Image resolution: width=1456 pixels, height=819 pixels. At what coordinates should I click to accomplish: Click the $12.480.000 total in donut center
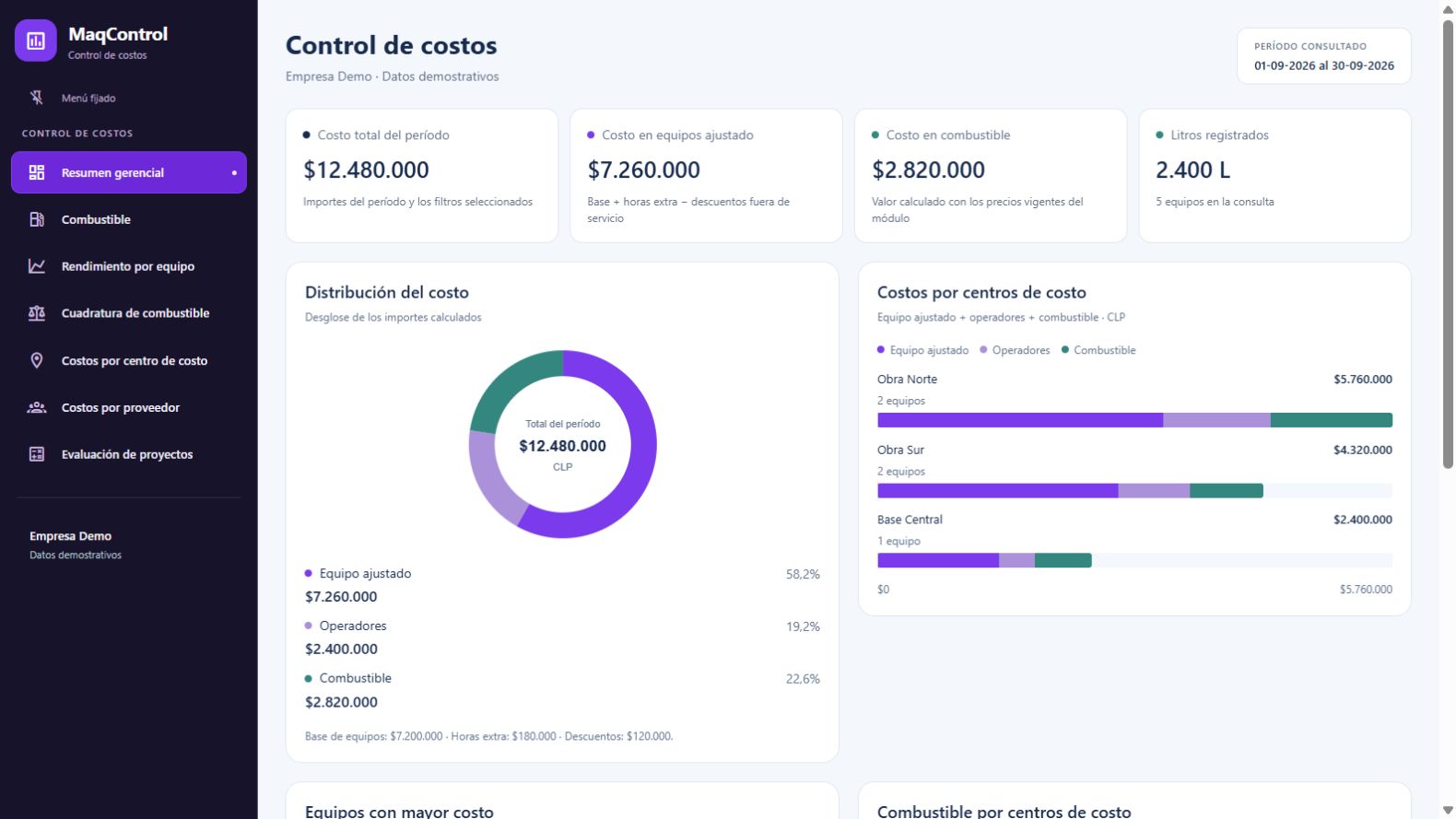pyautogui.click(x=563, y=446)
